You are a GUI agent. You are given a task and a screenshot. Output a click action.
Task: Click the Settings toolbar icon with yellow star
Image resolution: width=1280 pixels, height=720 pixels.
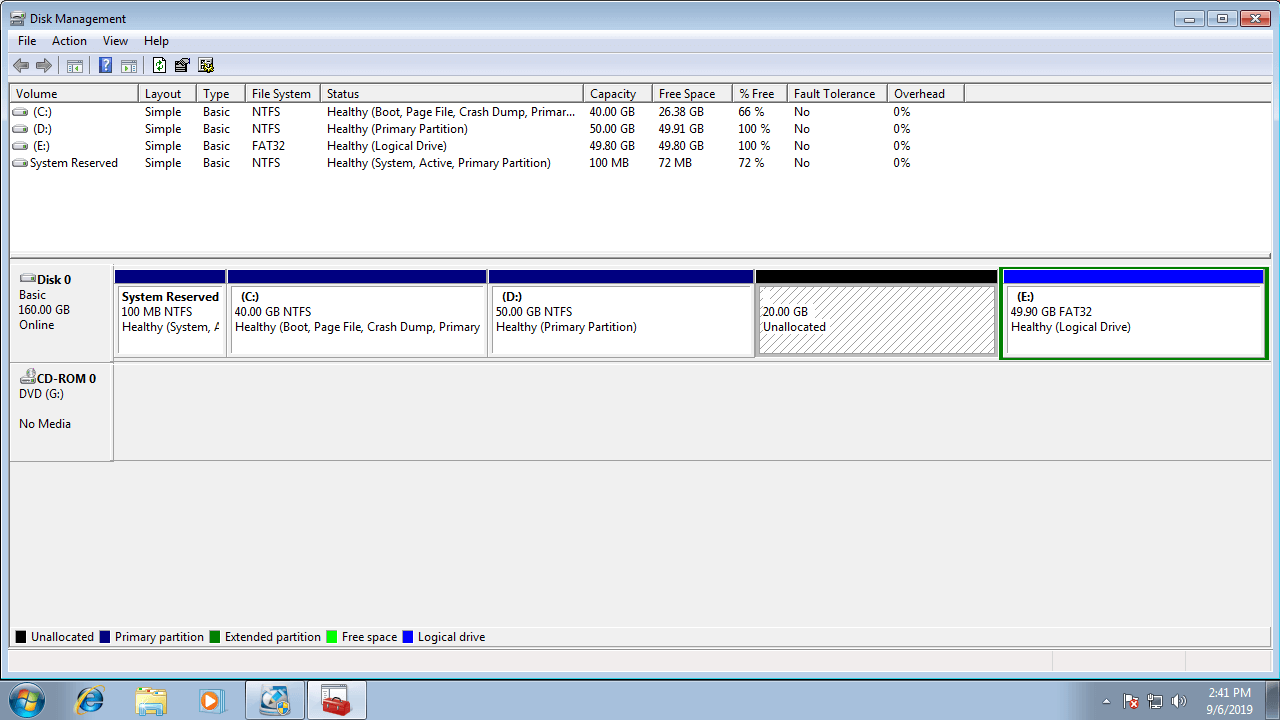pos(206,66)
